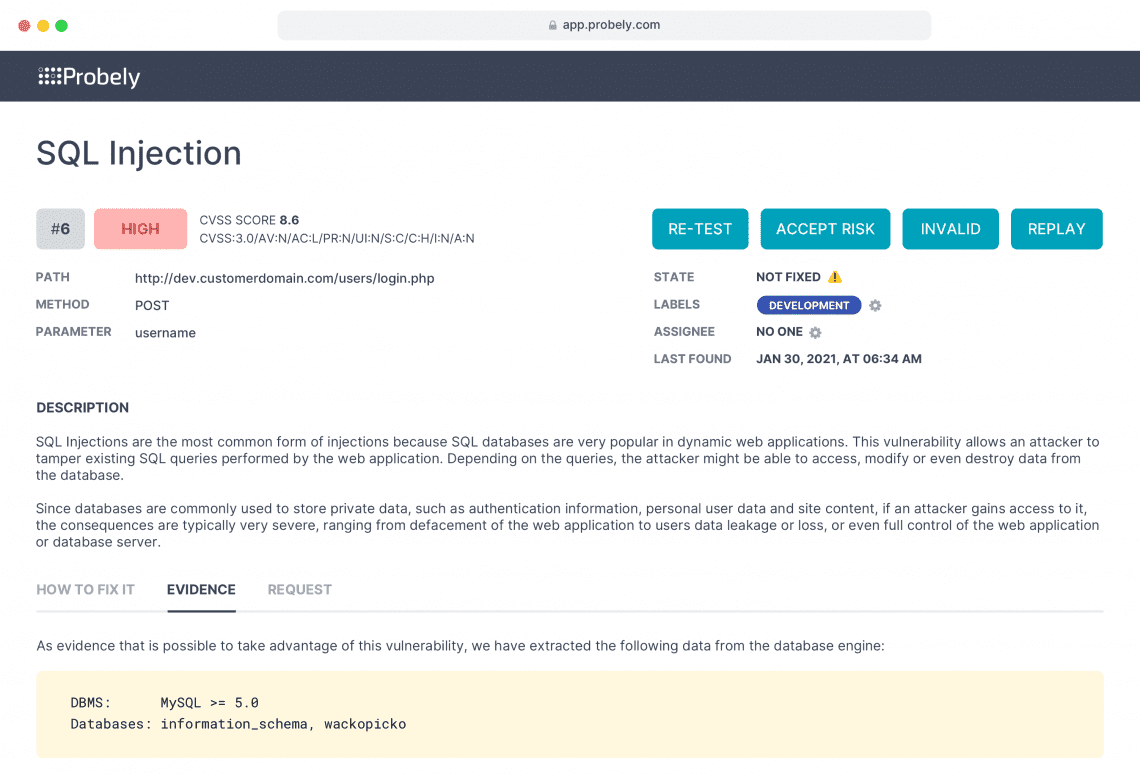1140x774 pixels.
Task: Open assignee settings gear icon
Action: 815,332
